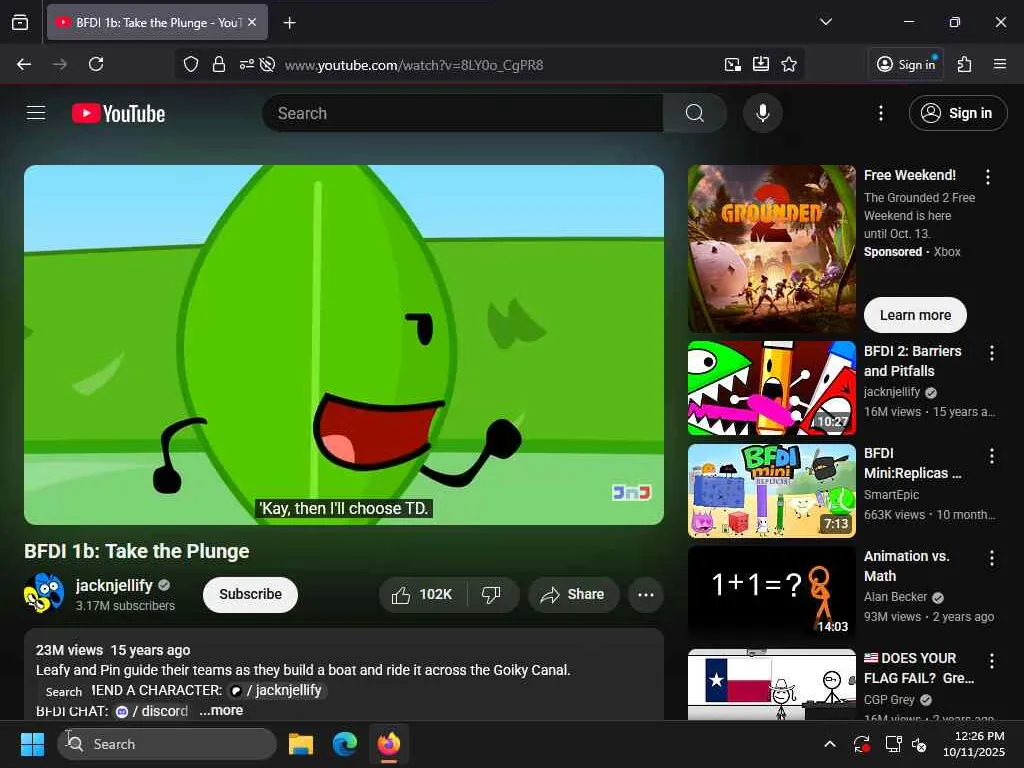
Task: Dislike the video with thumbs down
Action: [x=491, y=594]
